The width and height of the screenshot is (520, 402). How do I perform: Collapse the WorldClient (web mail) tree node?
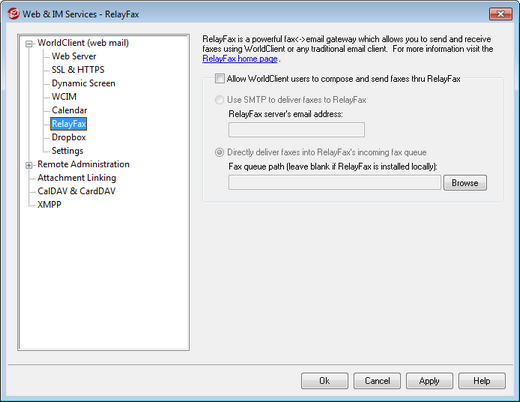tap(29, 44)
